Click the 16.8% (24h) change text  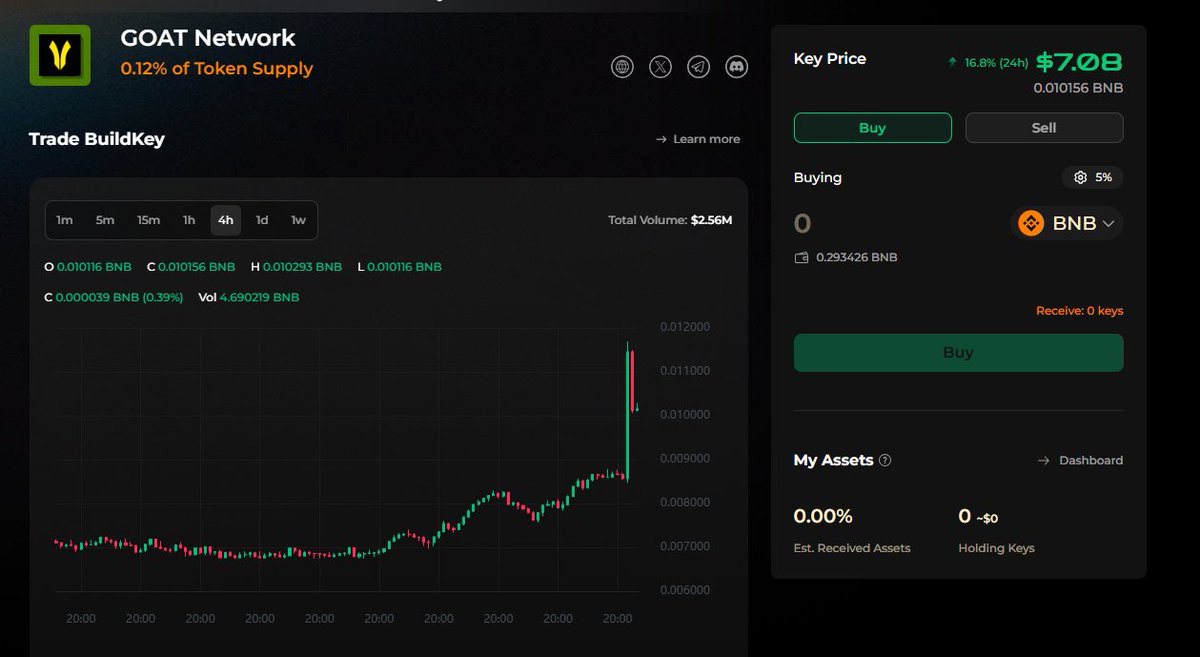tap(996, 63)
